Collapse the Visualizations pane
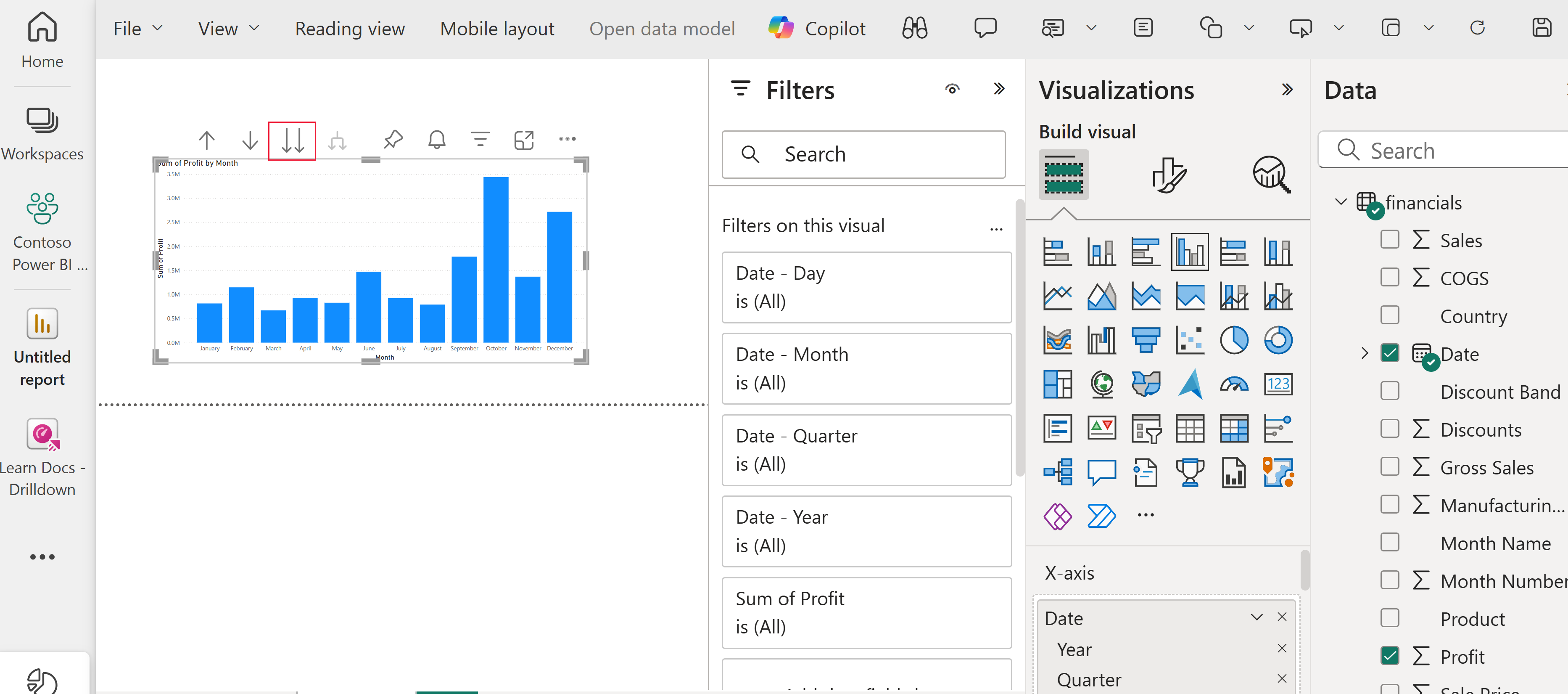This screenshot has height=694, width=1568. pos(1287,90)
